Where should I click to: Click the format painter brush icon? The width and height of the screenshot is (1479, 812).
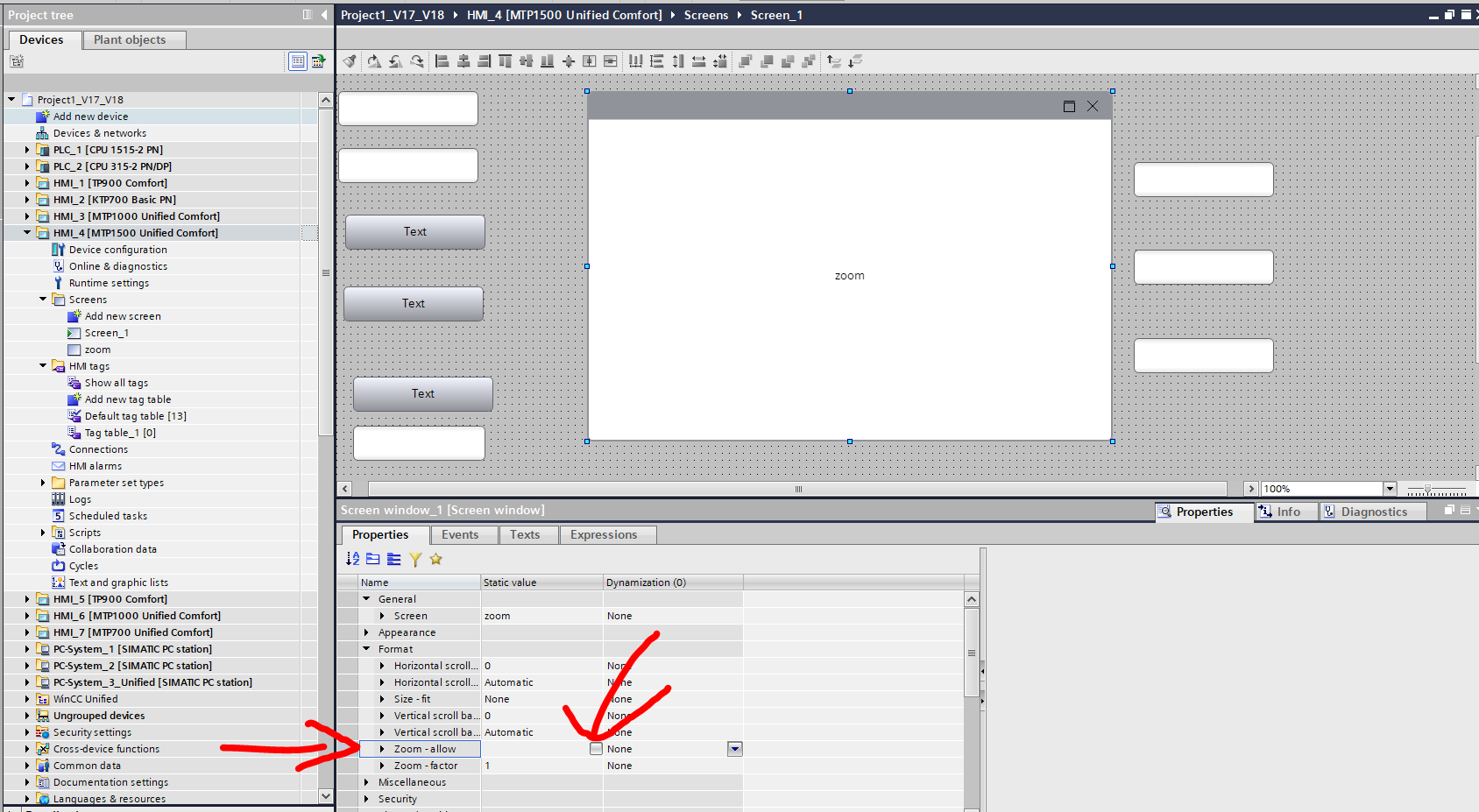tap(350, 61)
